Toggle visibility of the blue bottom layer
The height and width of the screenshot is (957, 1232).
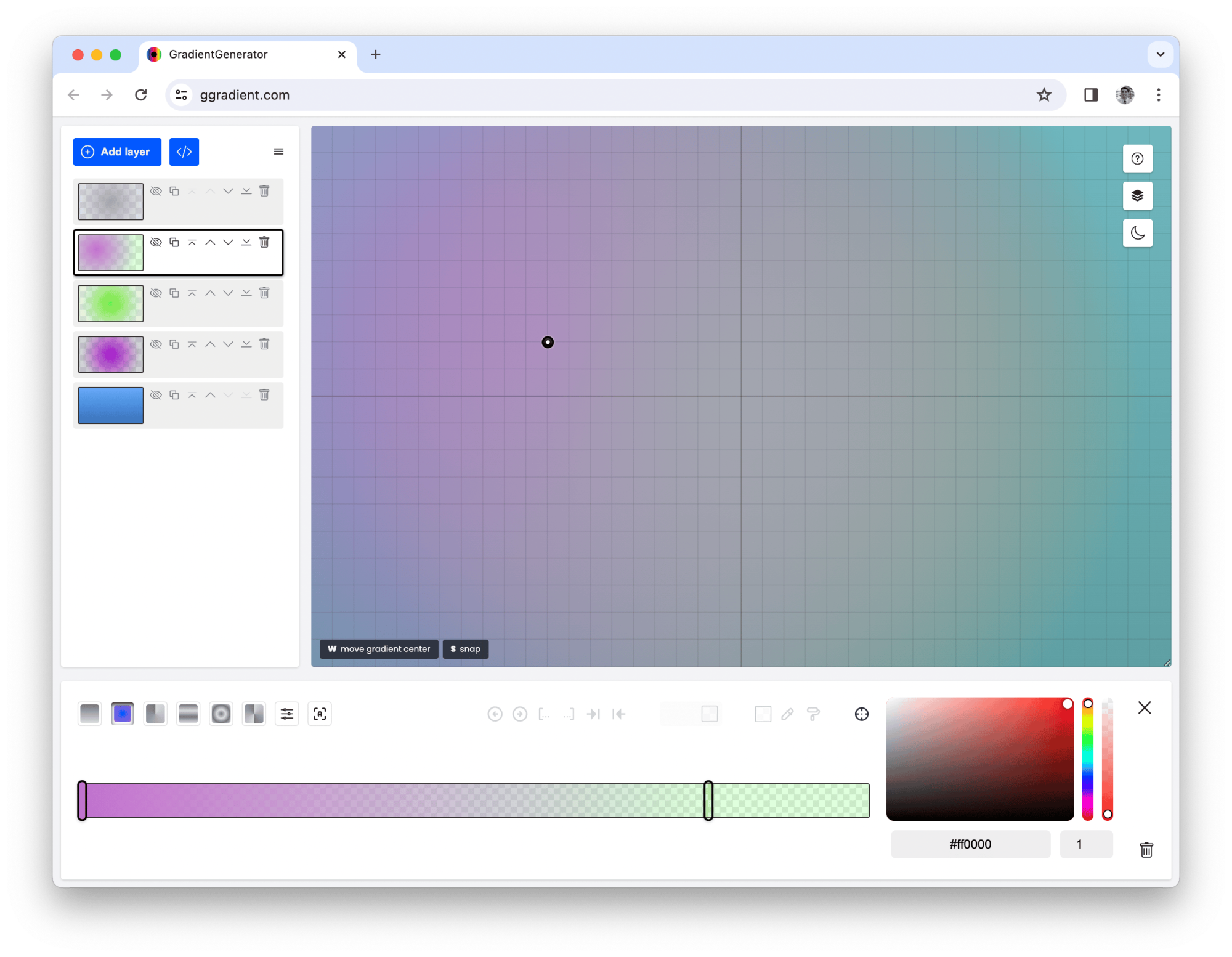click(156, 394)
